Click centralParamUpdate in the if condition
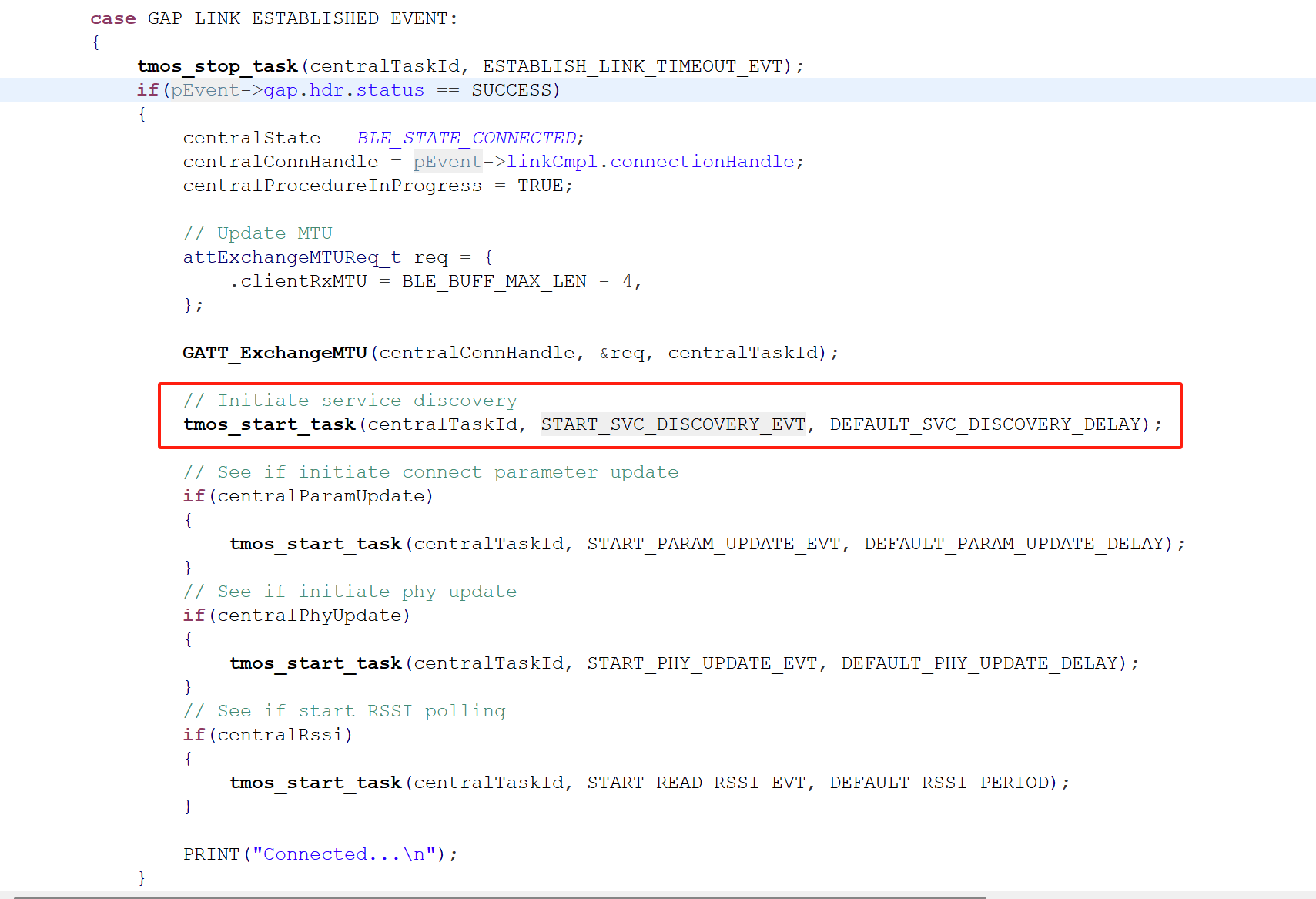Image resolution: width=1316 pixels, height=899 pixels. click(x=320, y=496)
